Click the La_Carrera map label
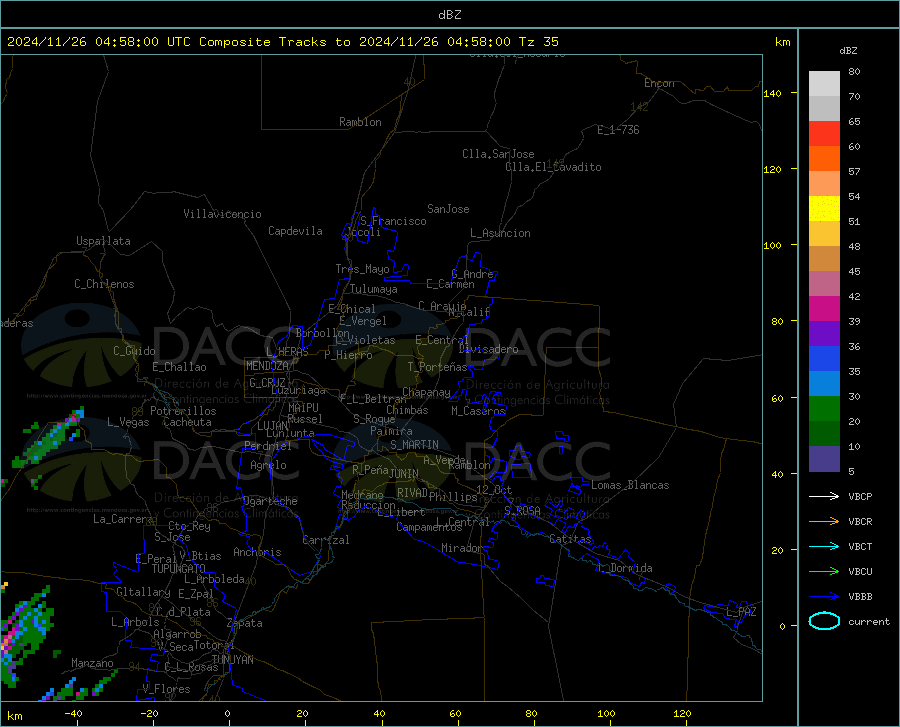This screenshot has height=727, width=900. (x=123, y=519)
